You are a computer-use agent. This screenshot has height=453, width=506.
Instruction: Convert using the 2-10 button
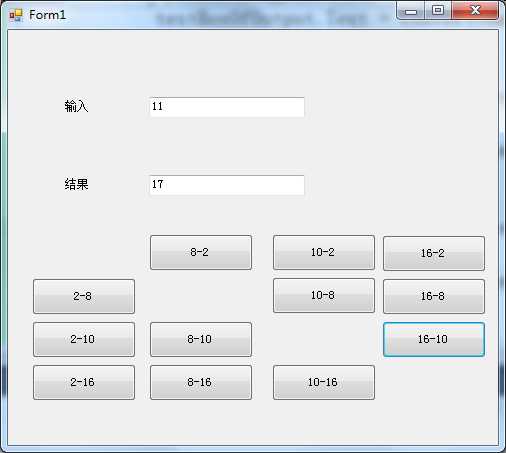pos(84,339)
